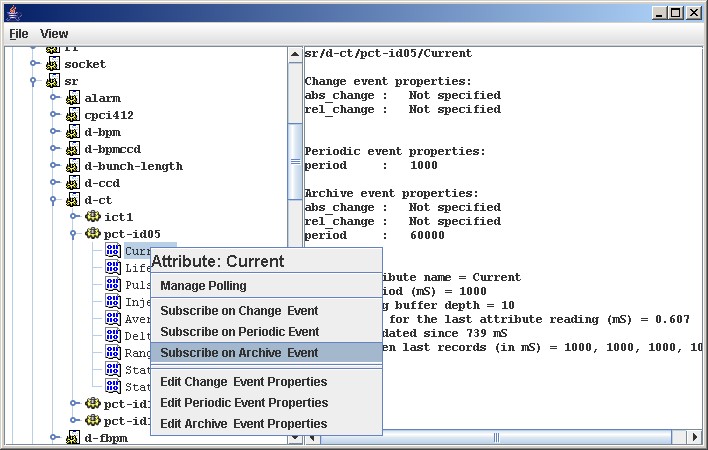This screenshot has height=450, width=708.
Task: Click the Java icon in title bar
Action: [x=11, y=11]
